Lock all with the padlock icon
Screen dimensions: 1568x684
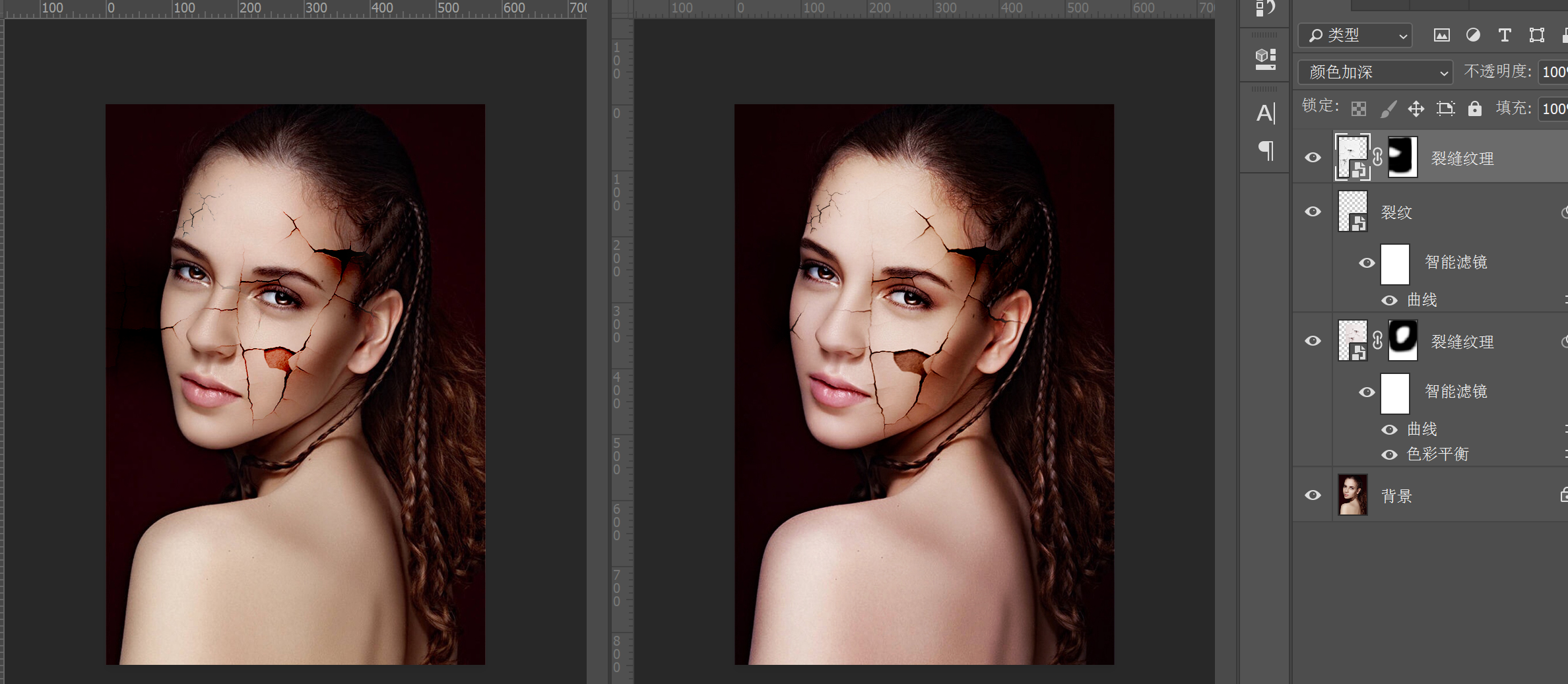[1475, 109]
